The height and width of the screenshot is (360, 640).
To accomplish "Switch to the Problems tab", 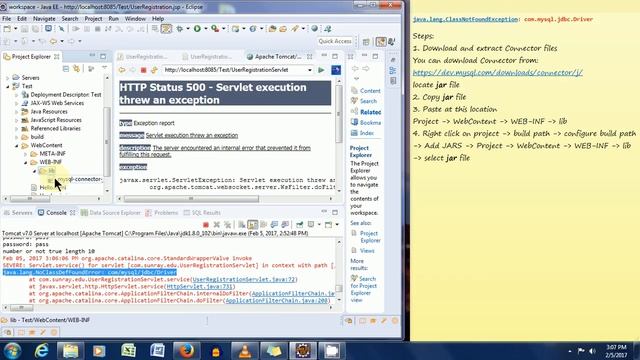I will tap(162, 213).
